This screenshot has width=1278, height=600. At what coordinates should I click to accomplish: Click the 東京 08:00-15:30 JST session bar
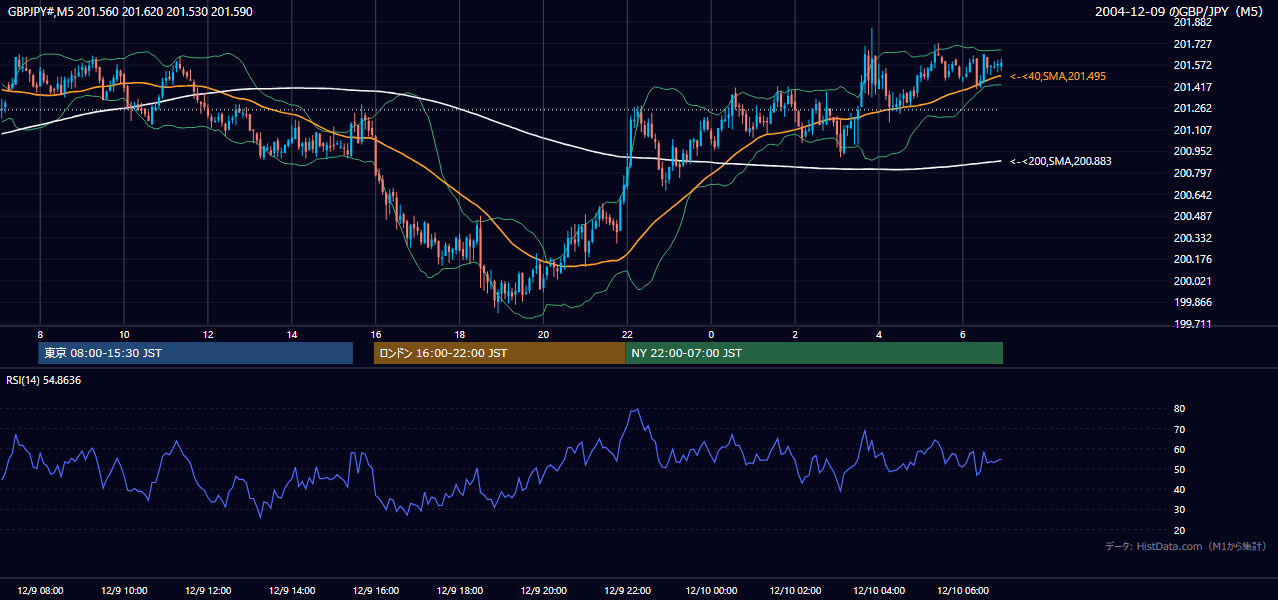196,353
